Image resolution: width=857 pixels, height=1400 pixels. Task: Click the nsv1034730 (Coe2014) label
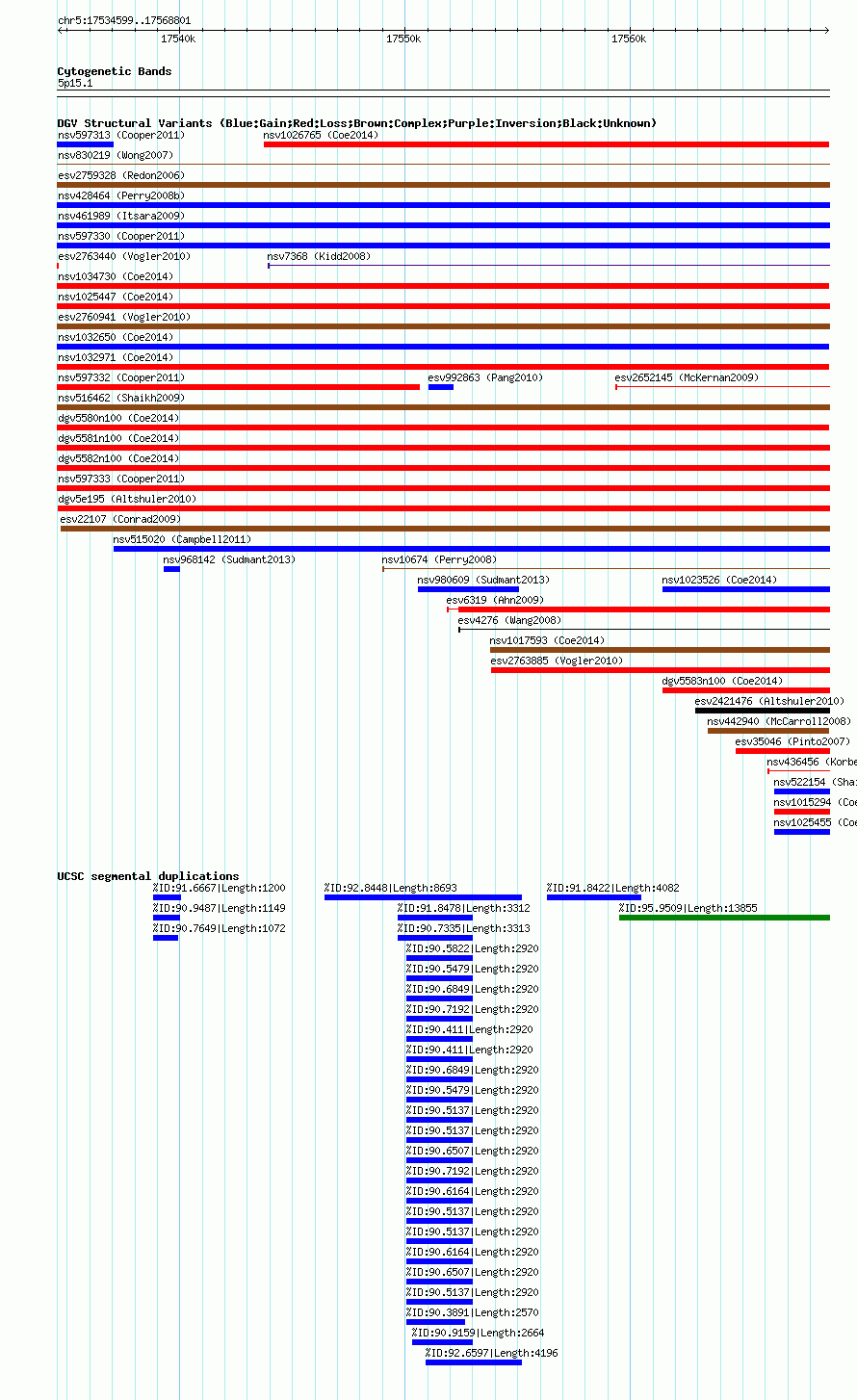coord(116,277)
